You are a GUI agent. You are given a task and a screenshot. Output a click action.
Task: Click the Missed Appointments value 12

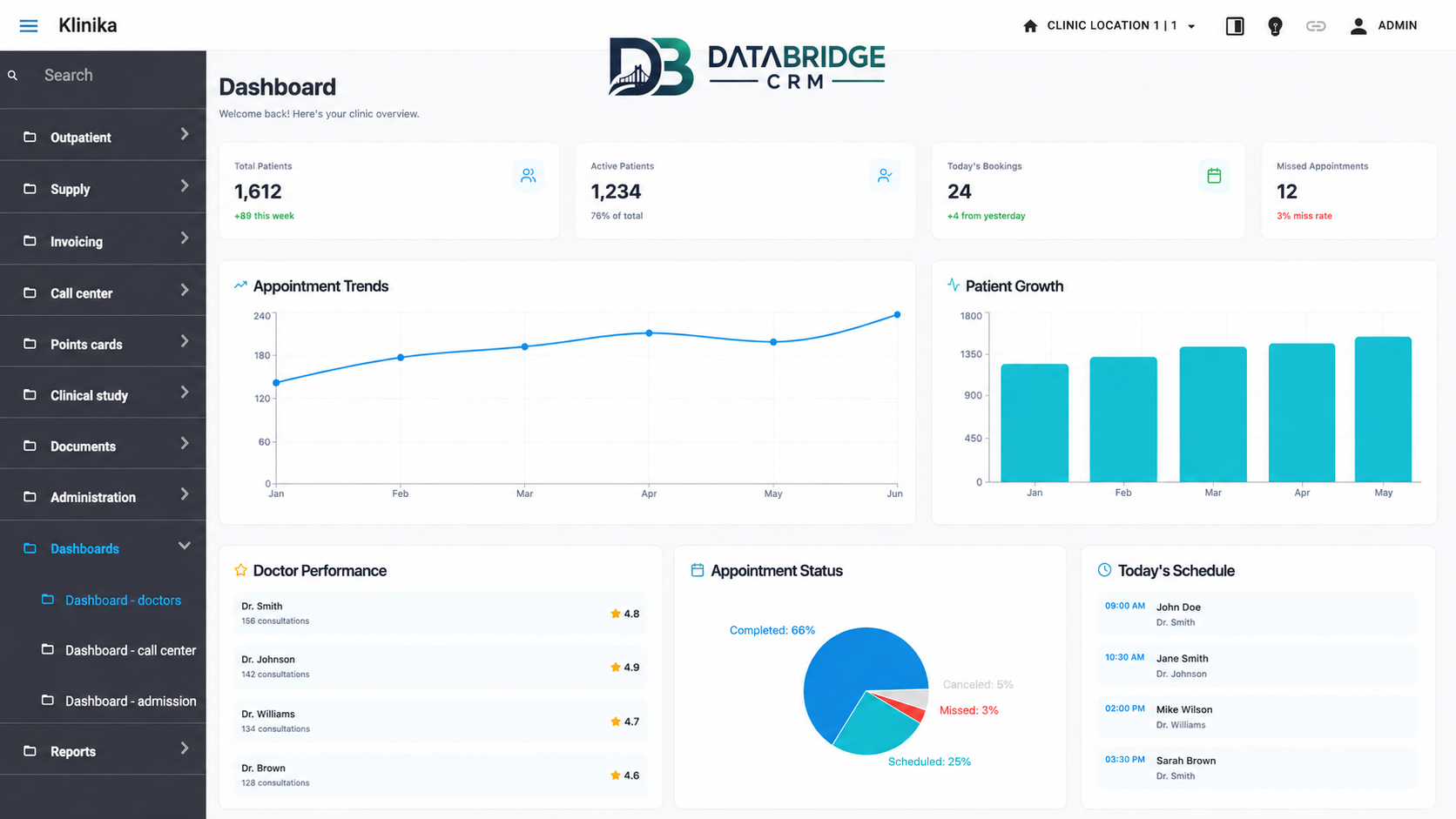tap(1287, 191)
